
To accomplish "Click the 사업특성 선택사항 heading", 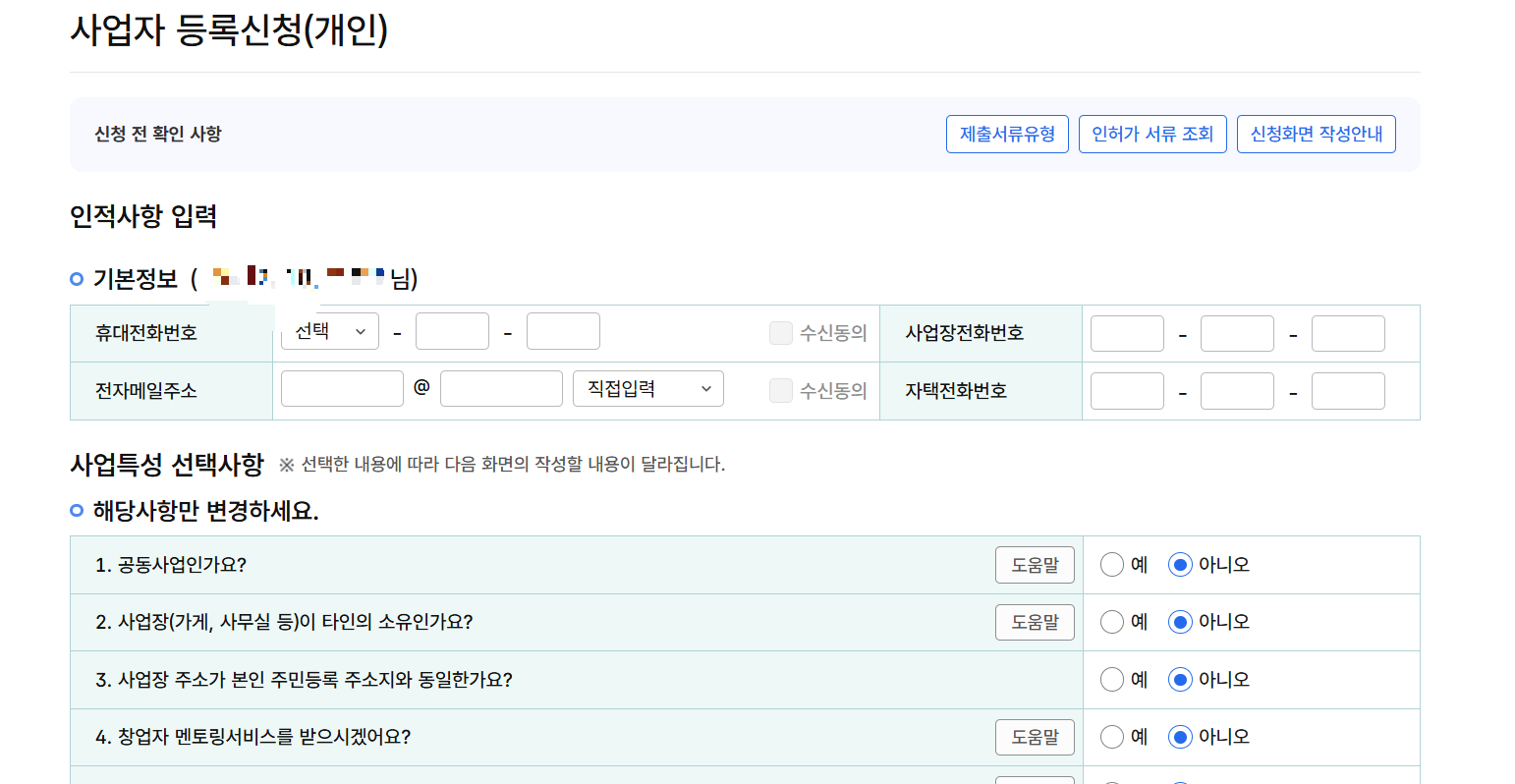I will pyautogui.click(x=167, y=464).
